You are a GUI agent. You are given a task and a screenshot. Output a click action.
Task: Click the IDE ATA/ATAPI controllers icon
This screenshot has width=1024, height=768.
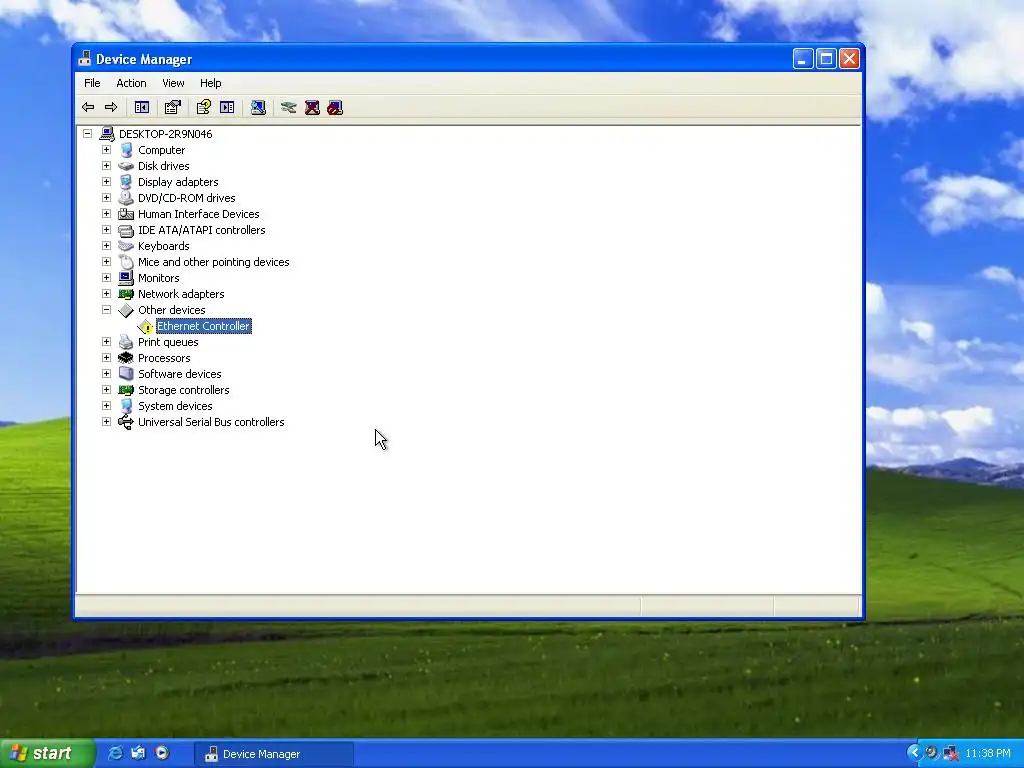click(126, 230)
